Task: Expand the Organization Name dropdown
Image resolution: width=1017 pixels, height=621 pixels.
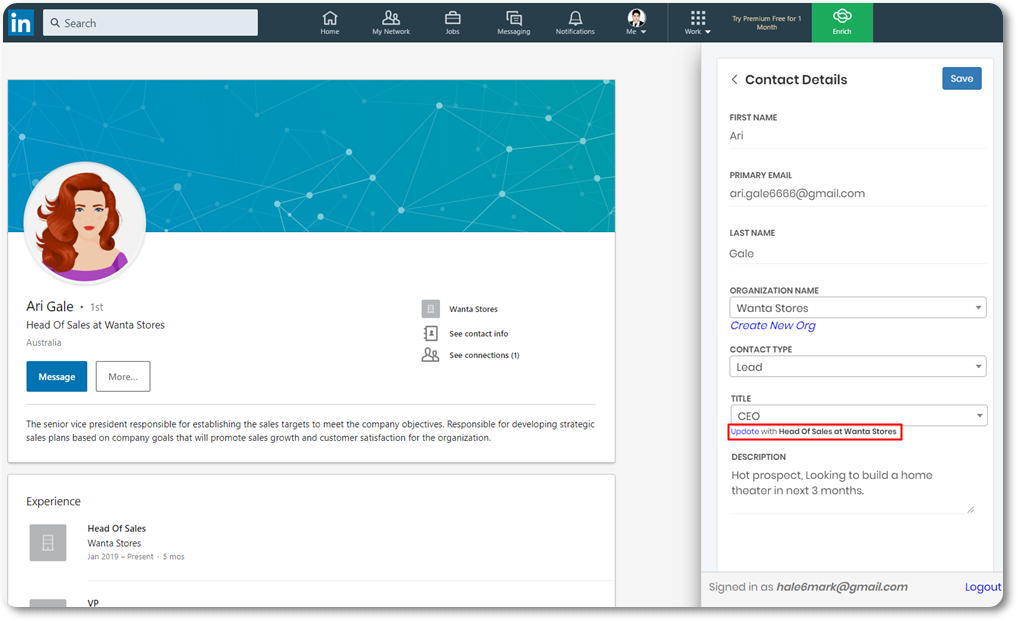Action: [977, 308]
